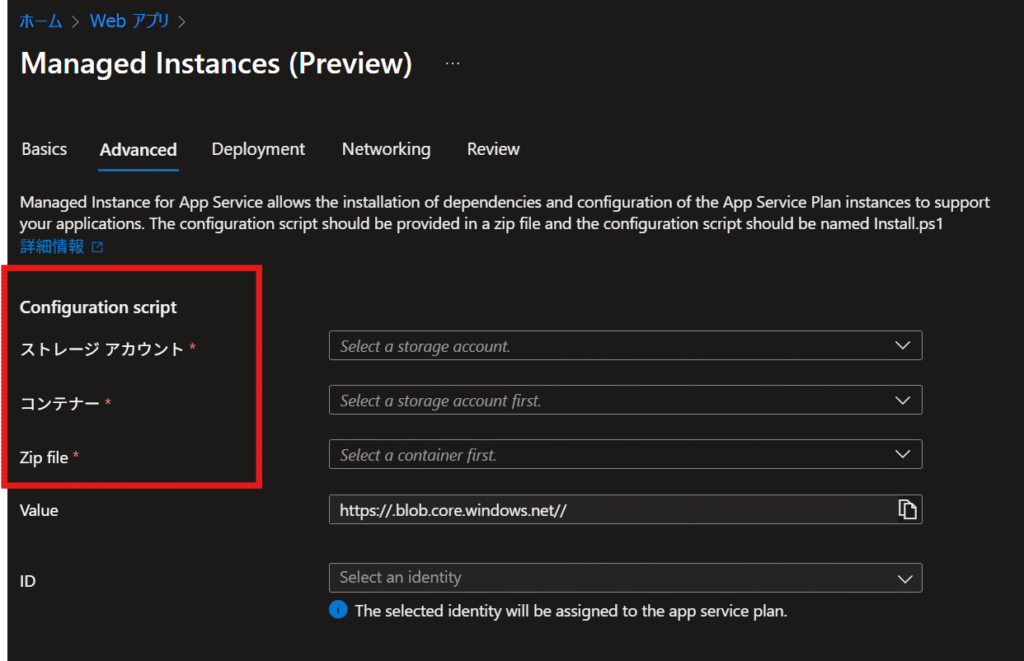The width and height of the screenshot is (1024, 661).
Task: Open the 詳細情報 link
Action: point(52,247)
